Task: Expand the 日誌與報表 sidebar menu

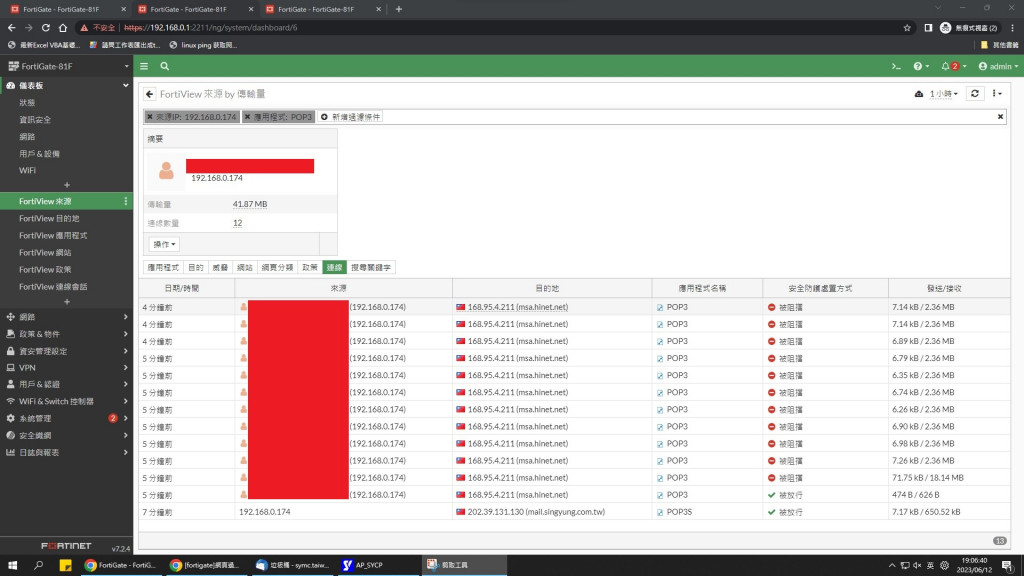Action: (67, 452)
